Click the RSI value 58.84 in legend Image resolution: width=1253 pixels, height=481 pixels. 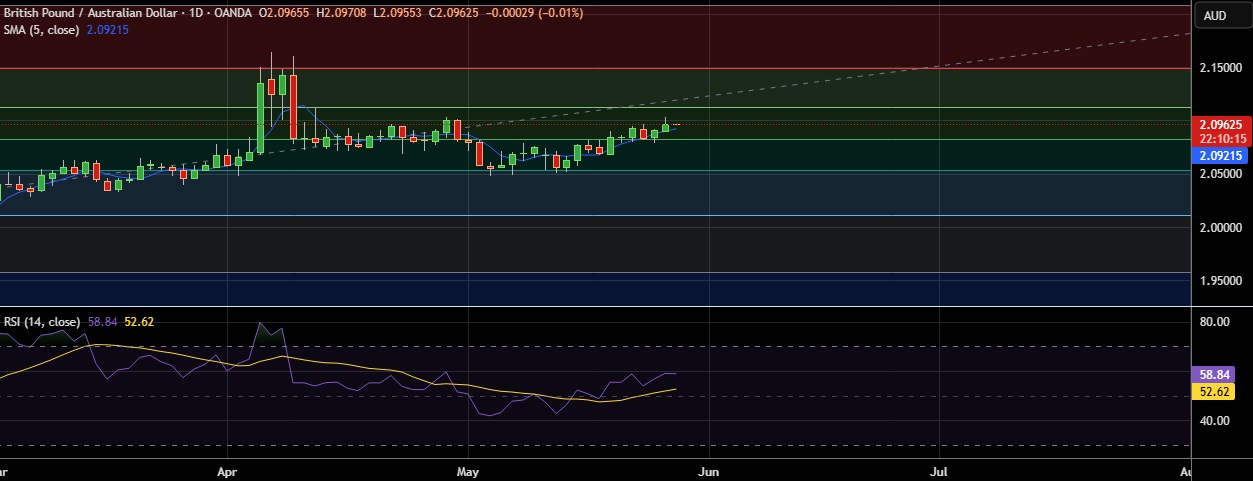(103, 322)
